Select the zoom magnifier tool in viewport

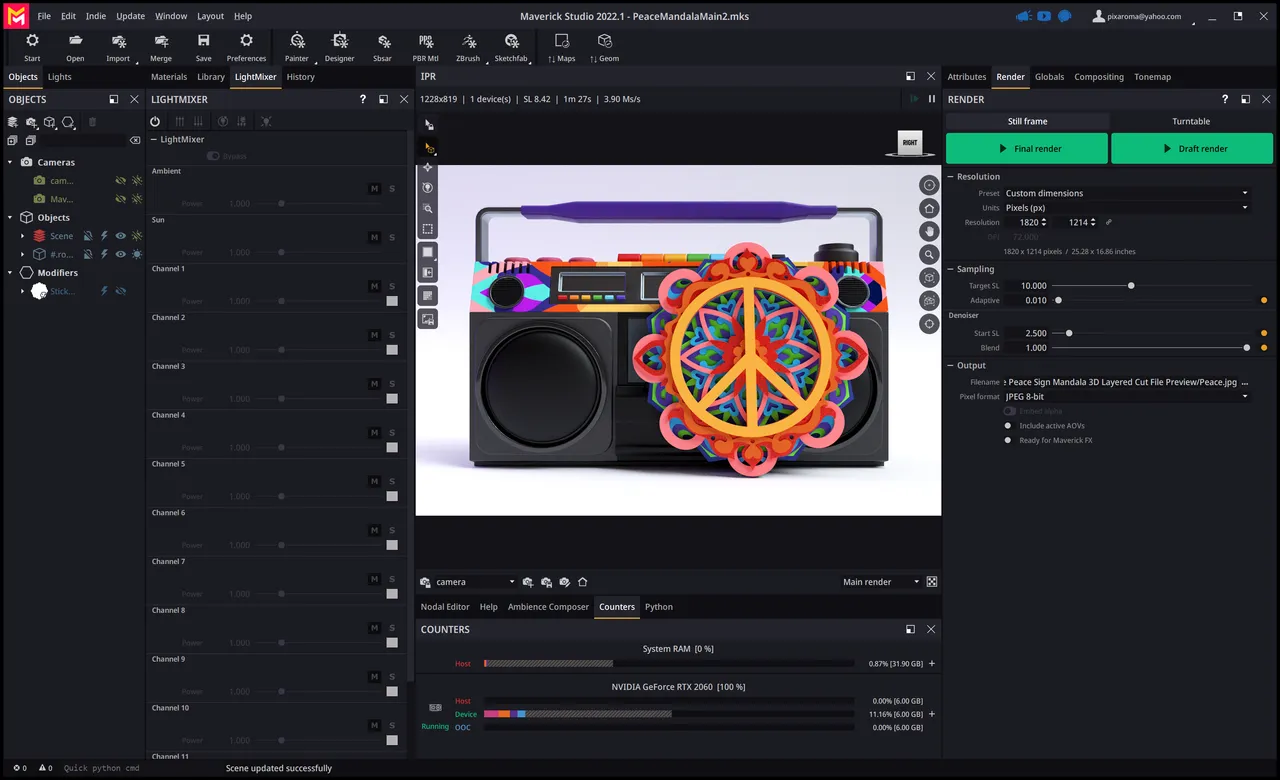click(929, 254)
